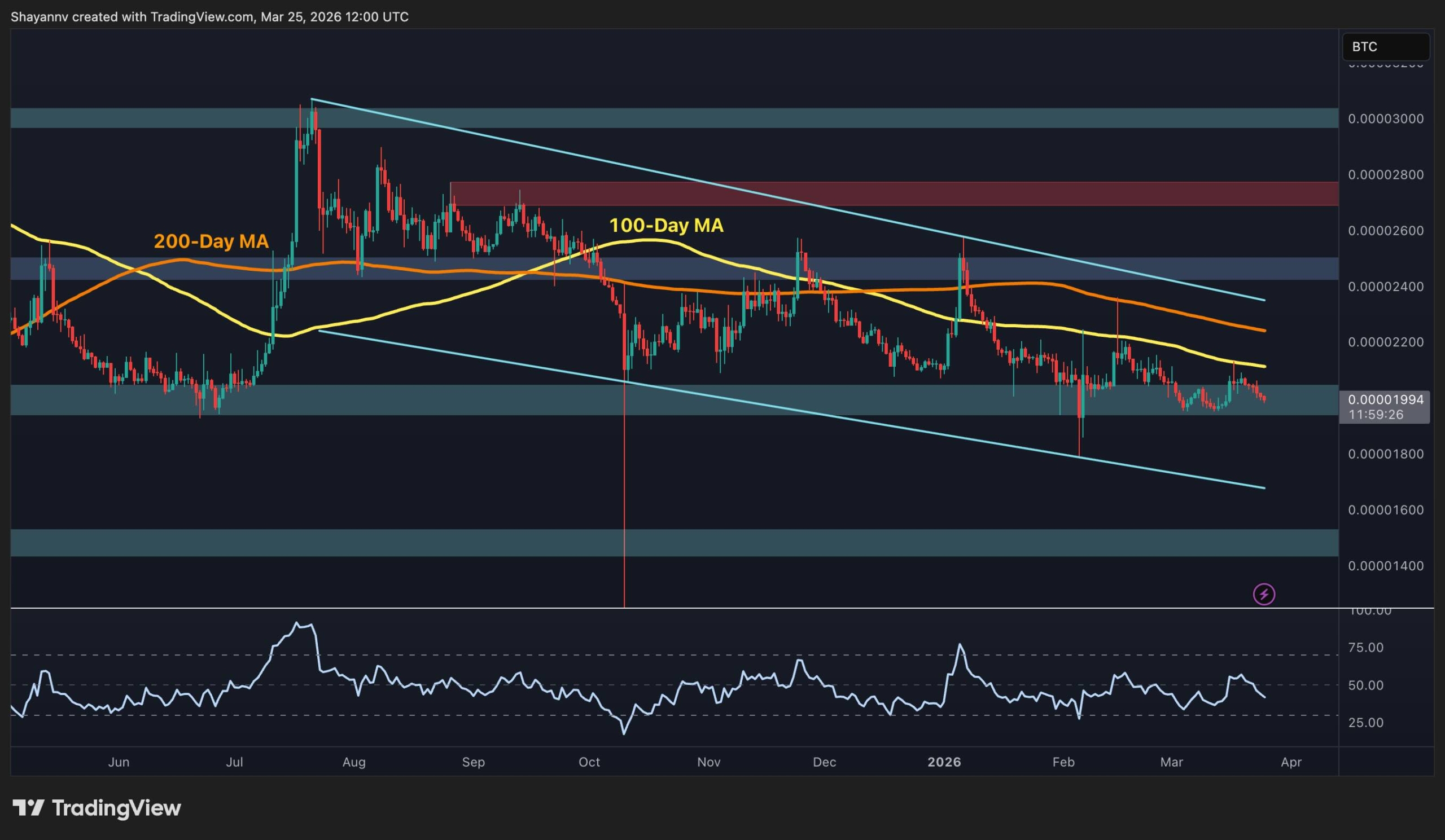Click the 100-Day MA yellow label
The width and height of the screenshot is (1445, 840).
tap(665, 225)
